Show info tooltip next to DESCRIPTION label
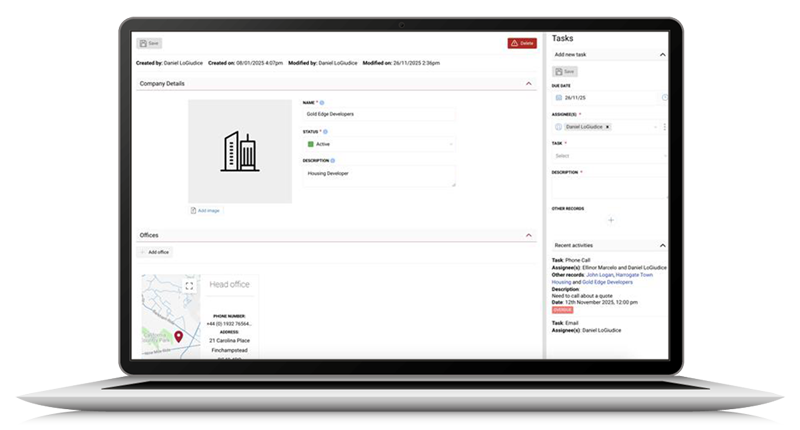The width and height of the screenshot is (800, 430). click(x=333, y=161)
